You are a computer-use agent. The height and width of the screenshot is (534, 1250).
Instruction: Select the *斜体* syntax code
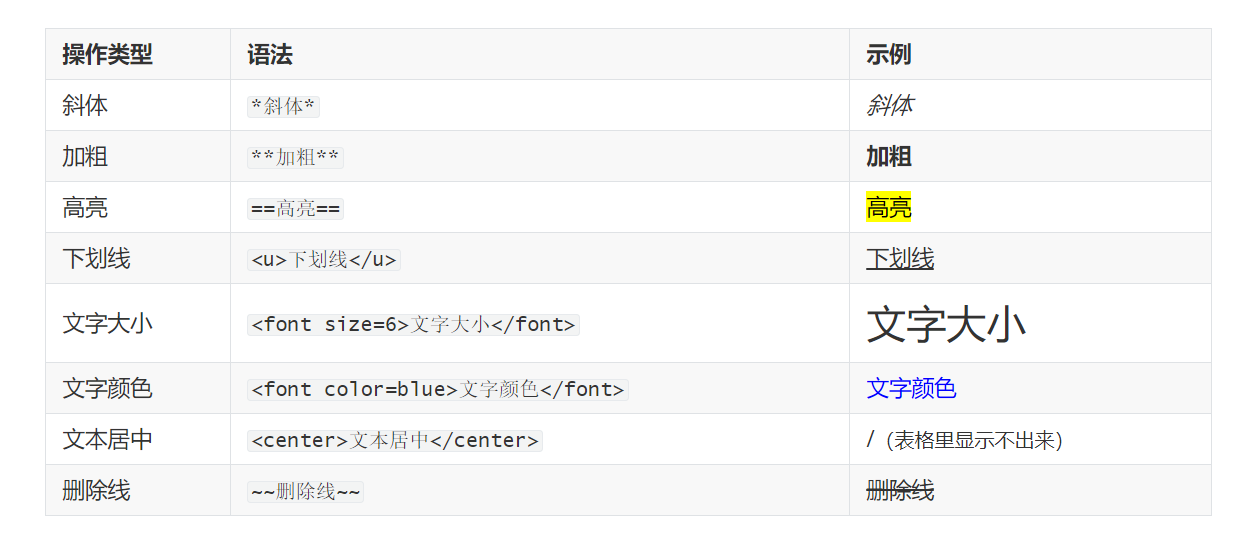tap(283, 107)
